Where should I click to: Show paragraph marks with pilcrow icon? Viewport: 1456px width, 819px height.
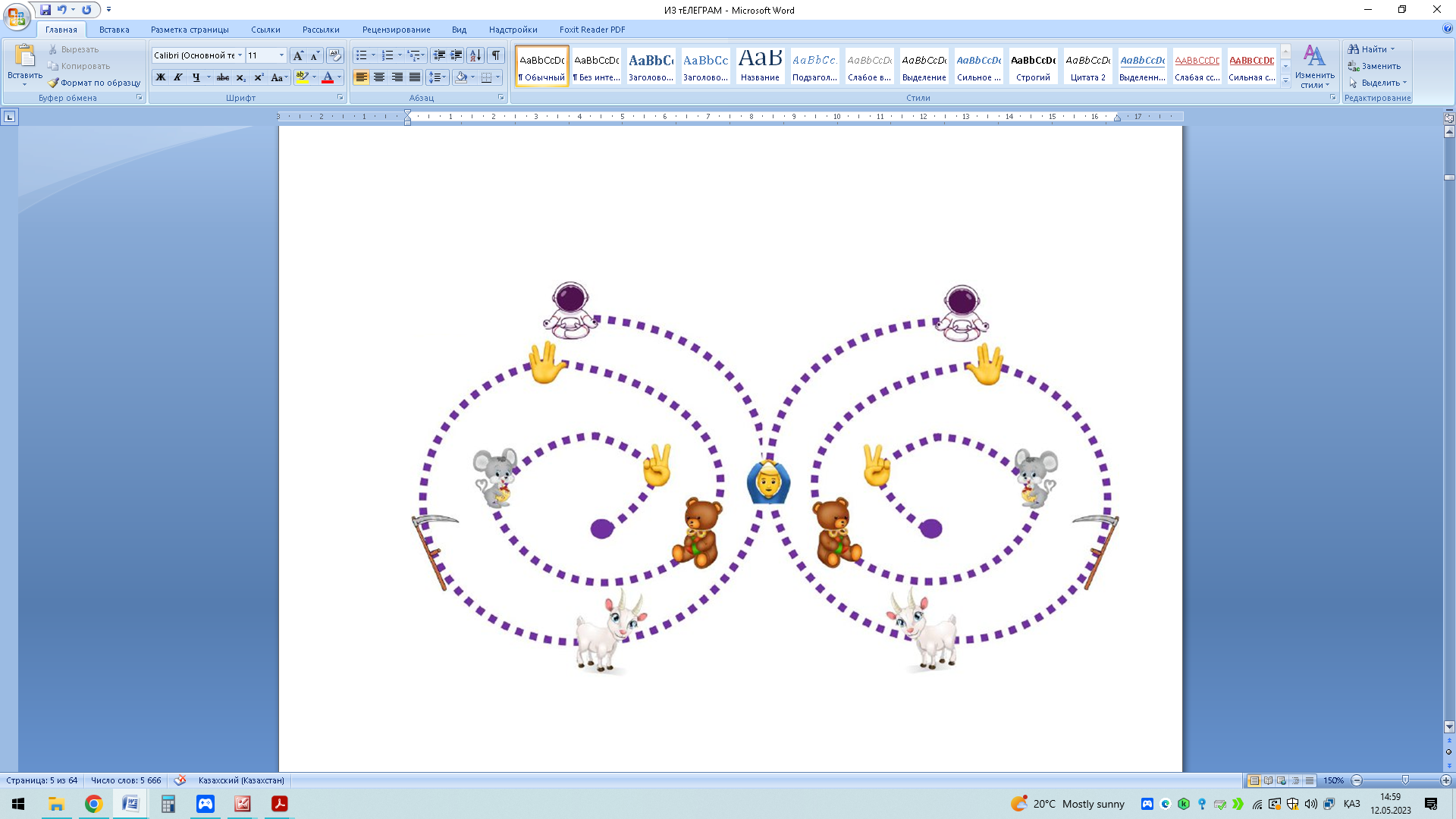(x=495, y=55)
